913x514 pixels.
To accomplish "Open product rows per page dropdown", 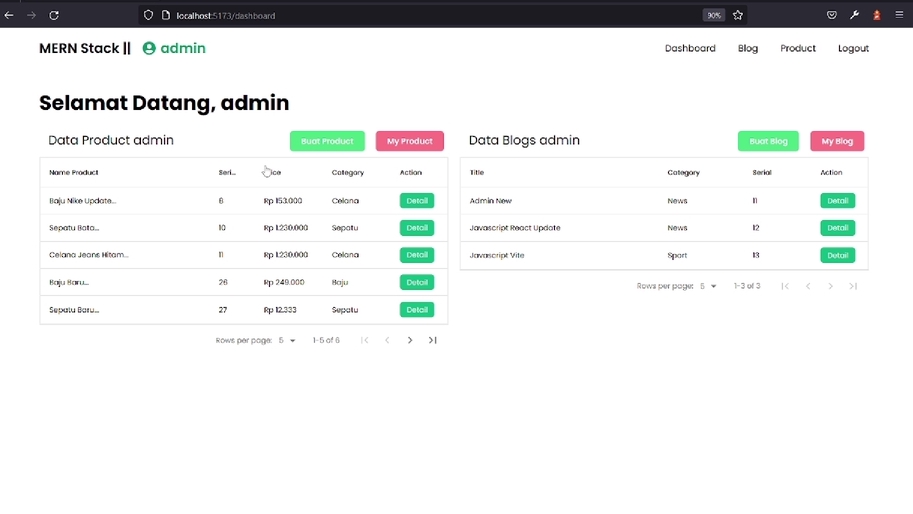I will 286,340.
